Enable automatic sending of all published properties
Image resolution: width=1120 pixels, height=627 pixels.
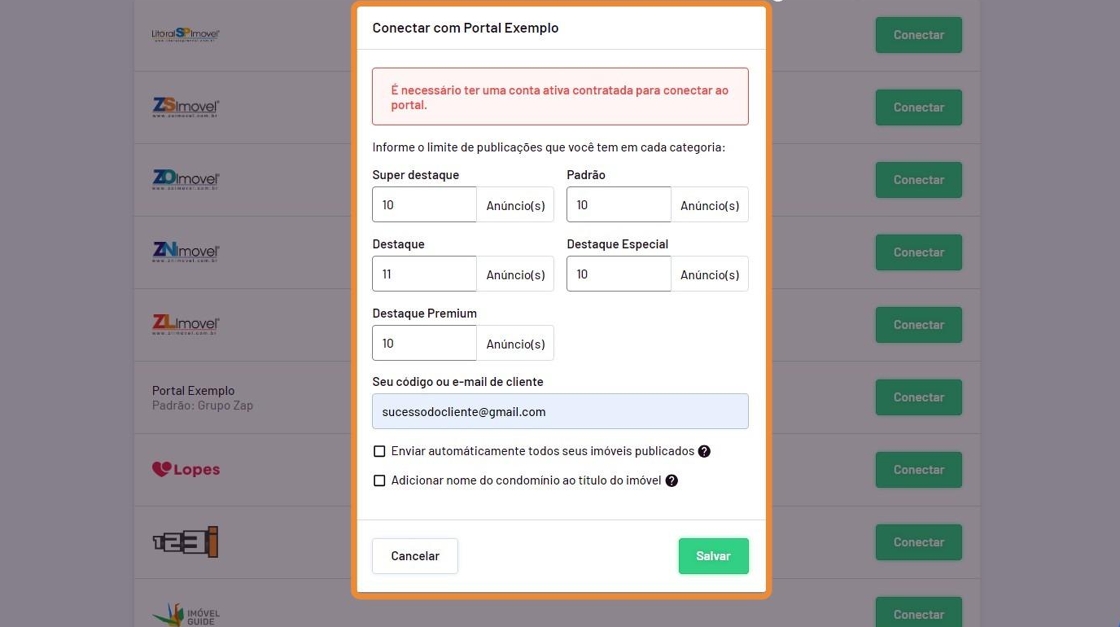tap(380, 451)
